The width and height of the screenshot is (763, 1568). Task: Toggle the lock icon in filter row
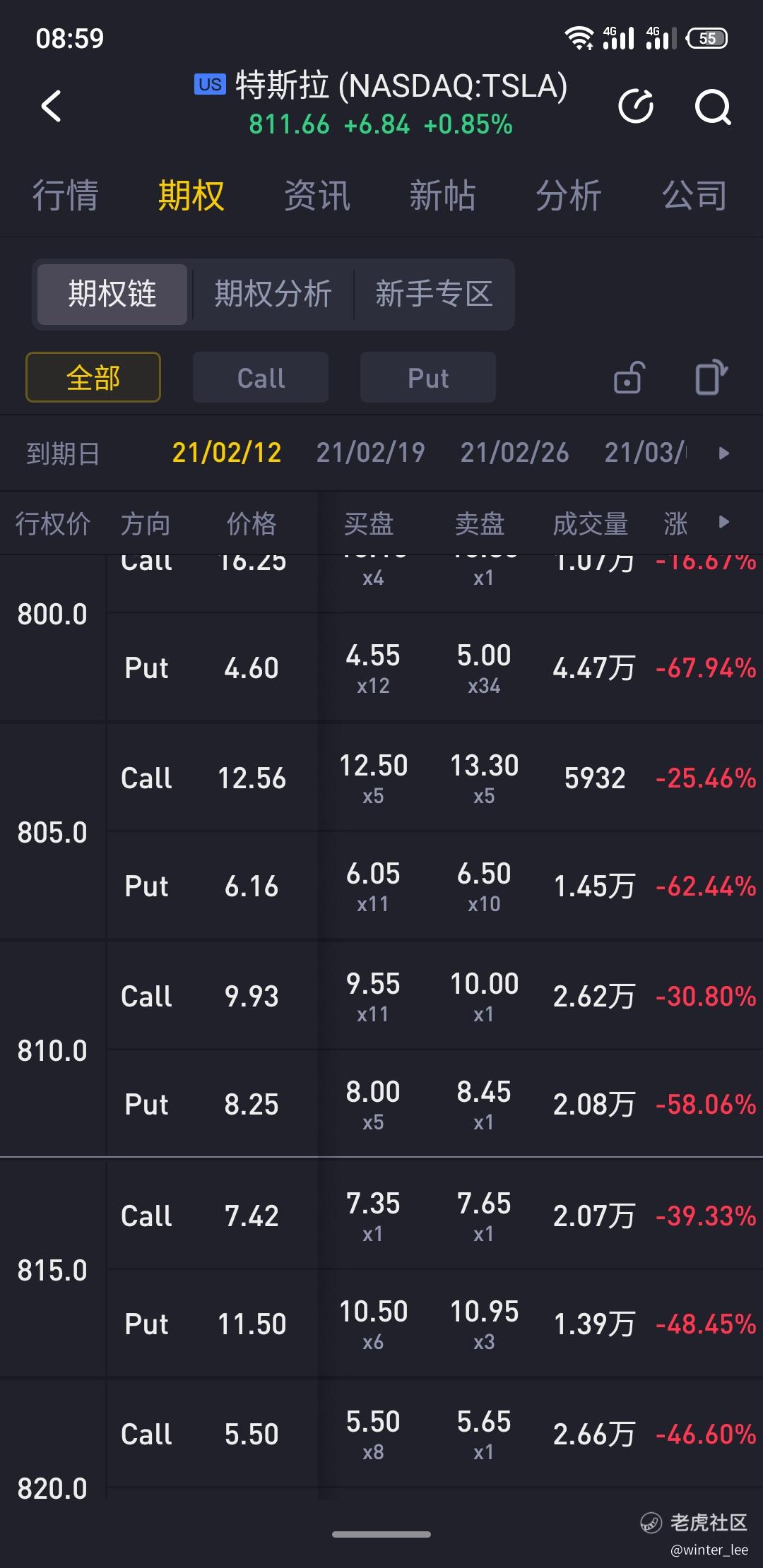pos(629,377)
